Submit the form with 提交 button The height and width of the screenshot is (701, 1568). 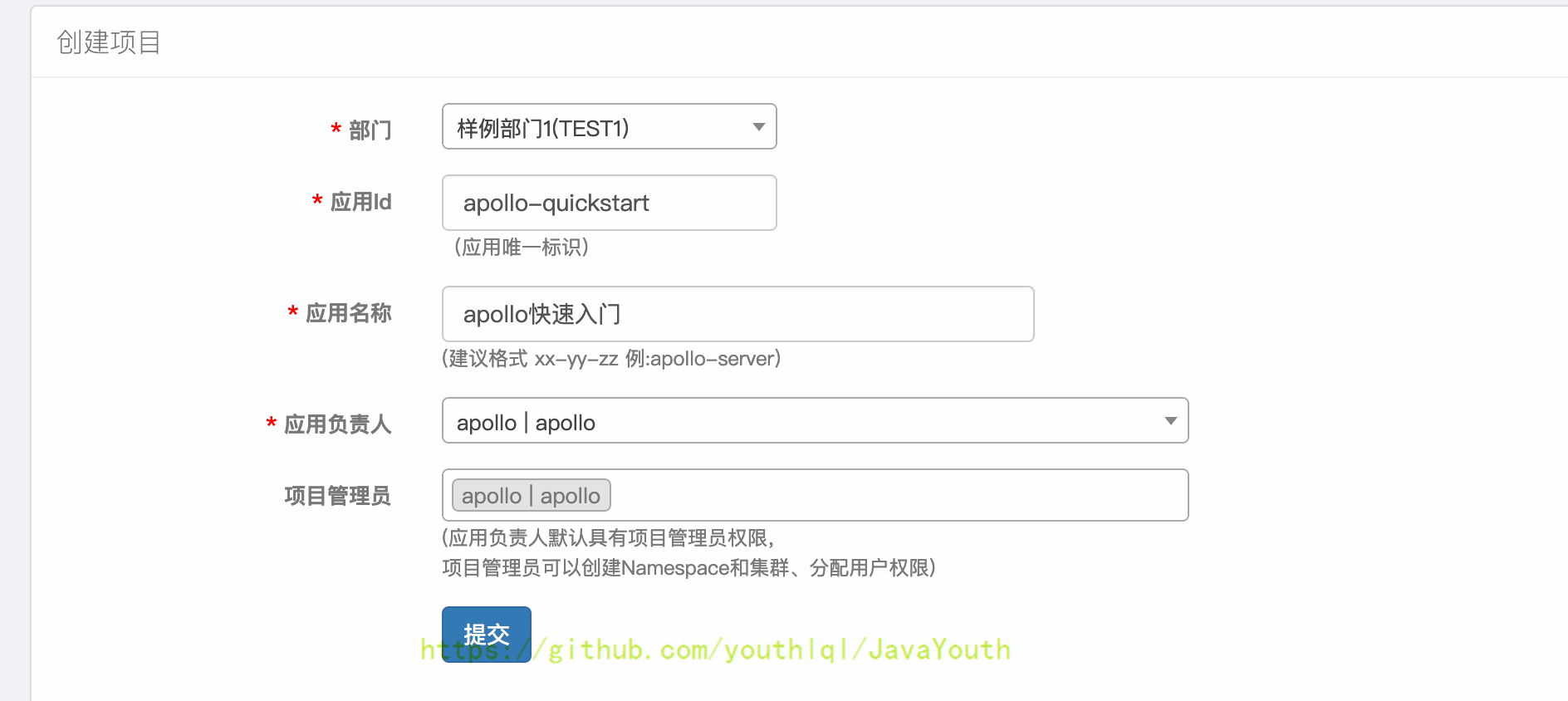tap(486, 634)
